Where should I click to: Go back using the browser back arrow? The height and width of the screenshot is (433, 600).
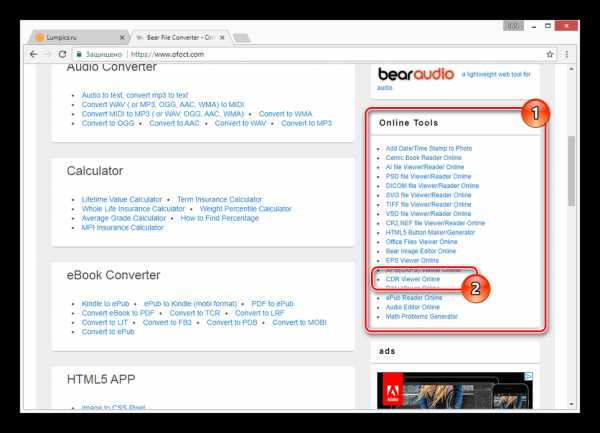(34, 54)
